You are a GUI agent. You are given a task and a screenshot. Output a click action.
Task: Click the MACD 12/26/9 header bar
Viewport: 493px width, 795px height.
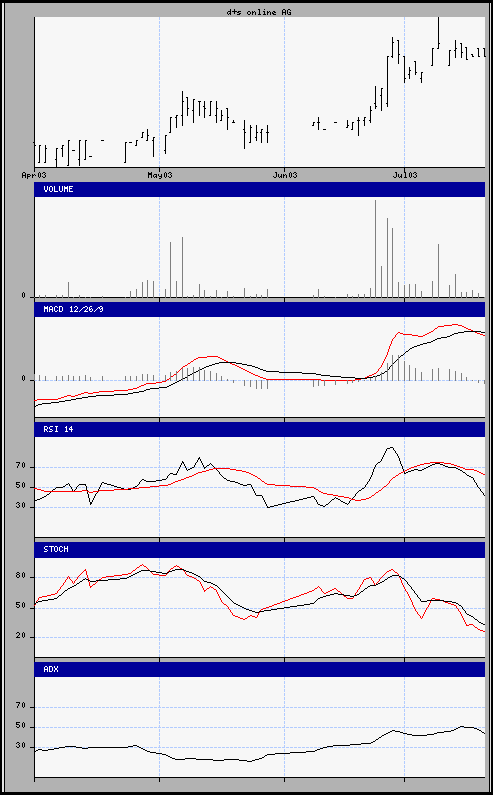click(260, 309)
